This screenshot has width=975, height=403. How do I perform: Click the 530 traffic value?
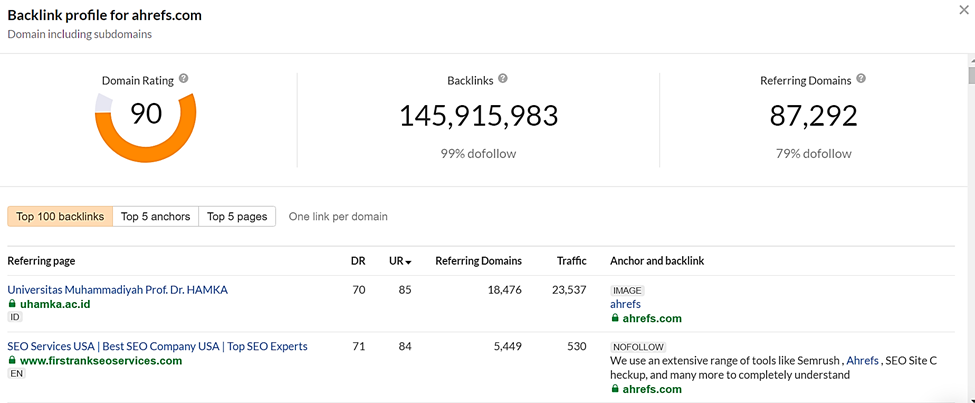pyautogui.click(x=577, y=346)
